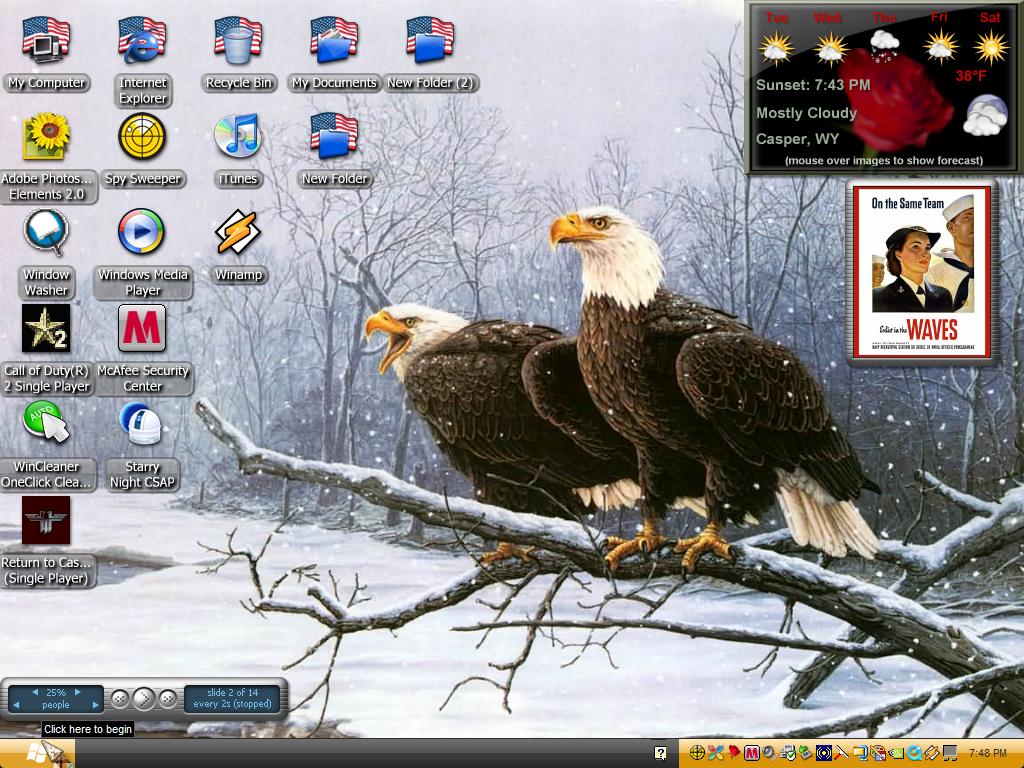Viewport: 1024px width, 768px height.
Task: Select the Winamp lightning bolt icon
Action: click(238, 232)
